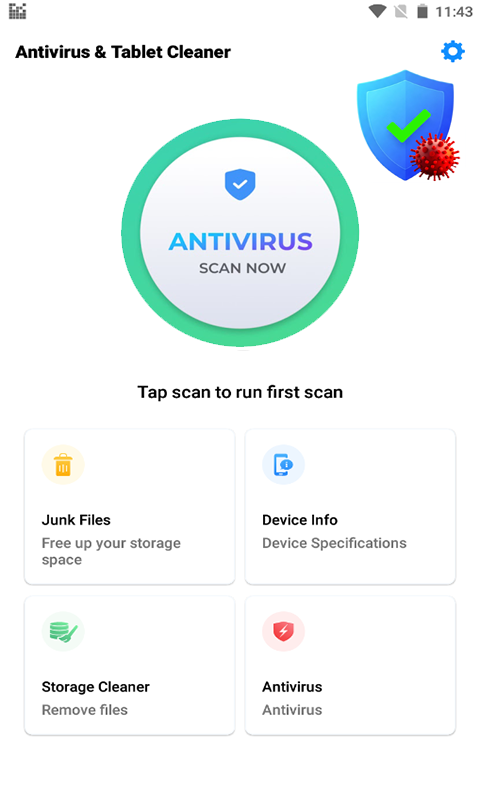Open settings via the blue gear icon

tap(452, 52)
